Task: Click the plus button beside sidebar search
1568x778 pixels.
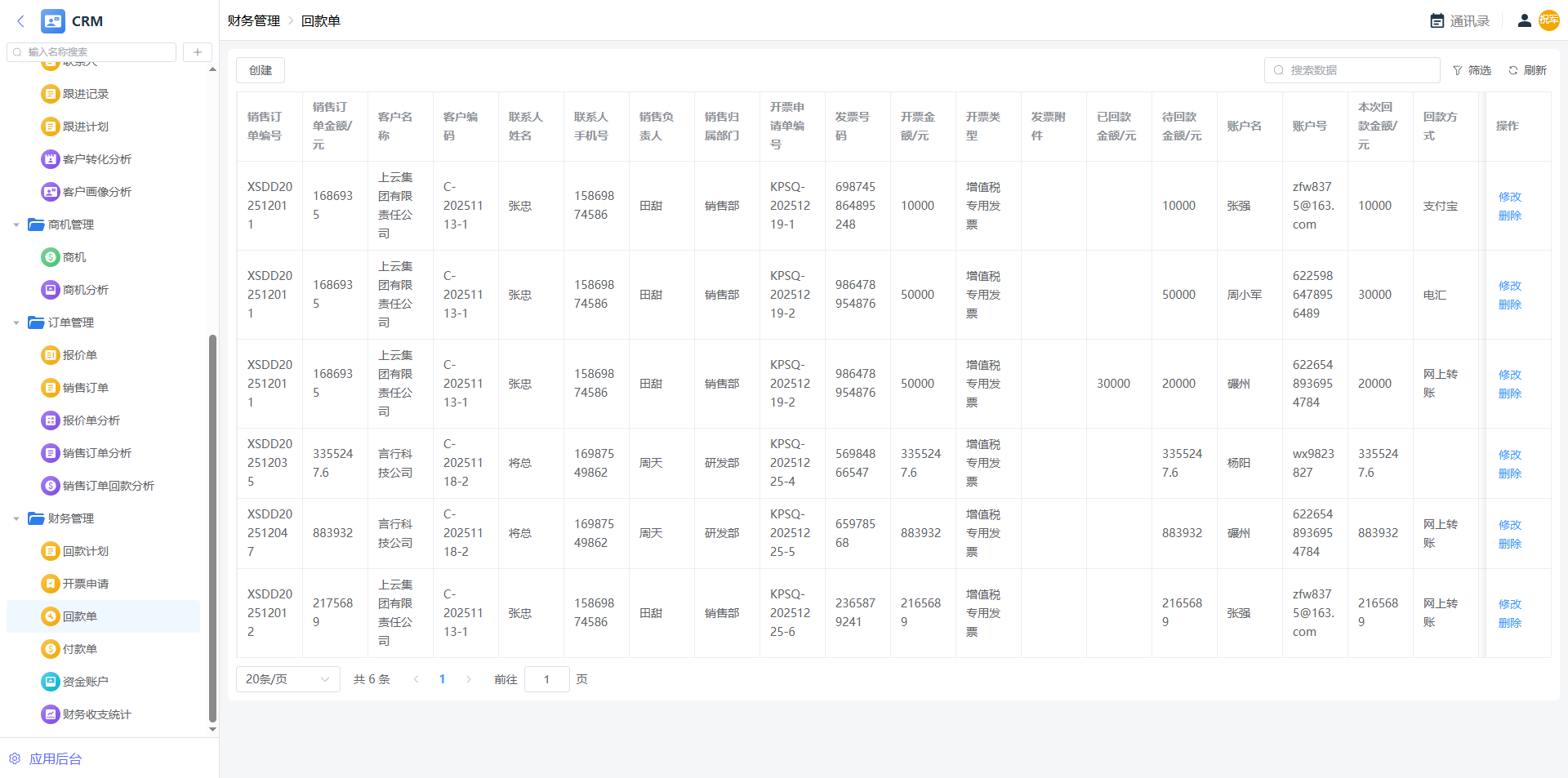Action: pyautogui.click(x=197, y=52)
